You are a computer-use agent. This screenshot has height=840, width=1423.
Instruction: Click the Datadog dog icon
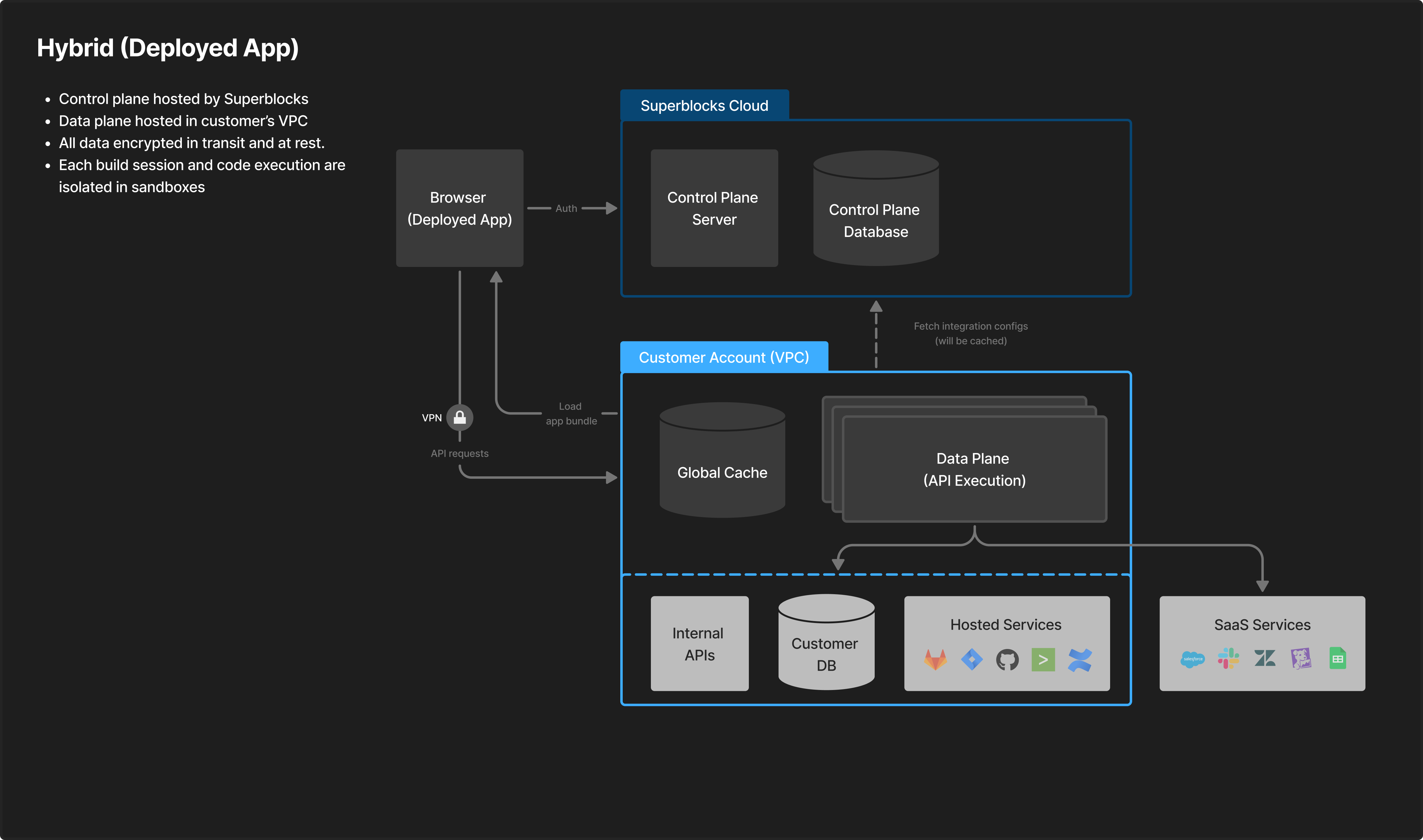[x=1301, y=659]
